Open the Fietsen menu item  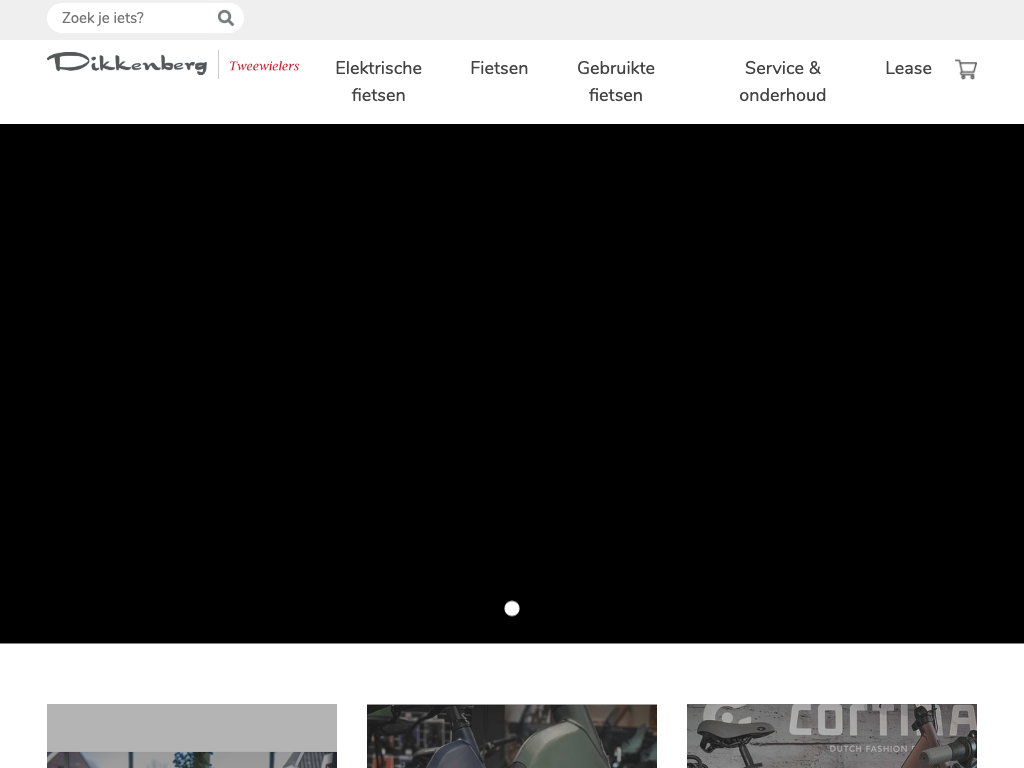[499, 68]
